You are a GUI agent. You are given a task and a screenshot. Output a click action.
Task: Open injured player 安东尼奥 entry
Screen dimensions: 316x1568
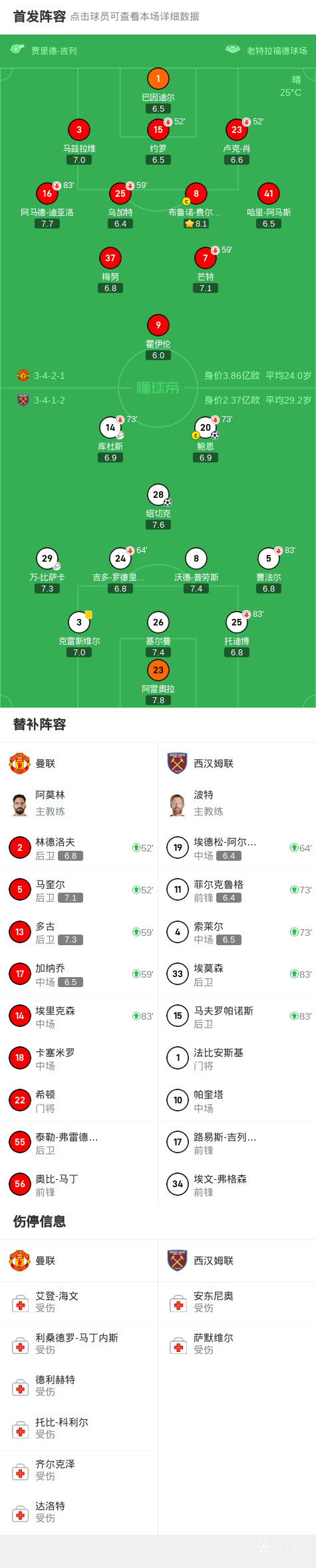click(x=237, y=1302)
